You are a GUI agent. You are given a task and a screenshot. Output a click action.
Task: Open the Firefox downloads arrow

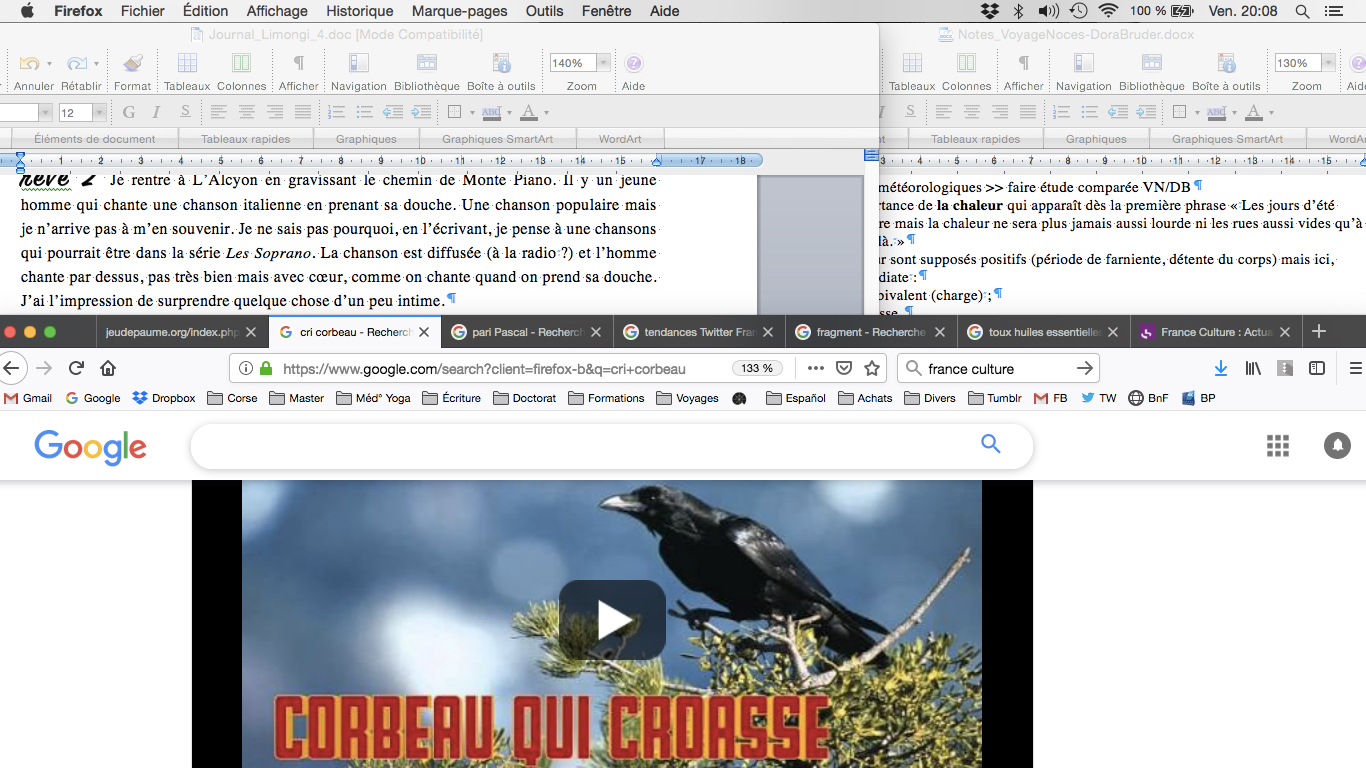[x=1221, y=368]
